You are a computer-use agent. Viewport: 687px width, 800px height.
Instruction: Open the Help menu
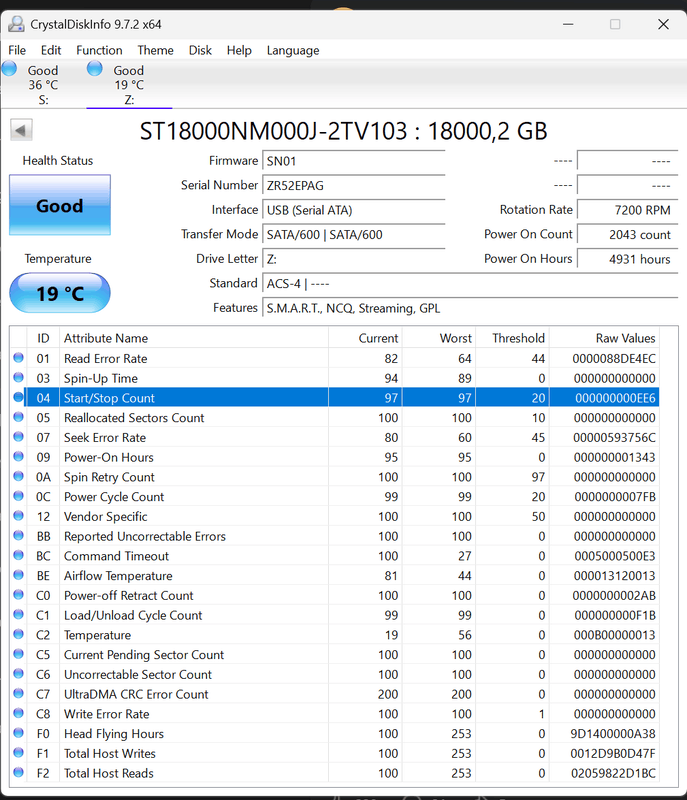[x=239, y=51]
